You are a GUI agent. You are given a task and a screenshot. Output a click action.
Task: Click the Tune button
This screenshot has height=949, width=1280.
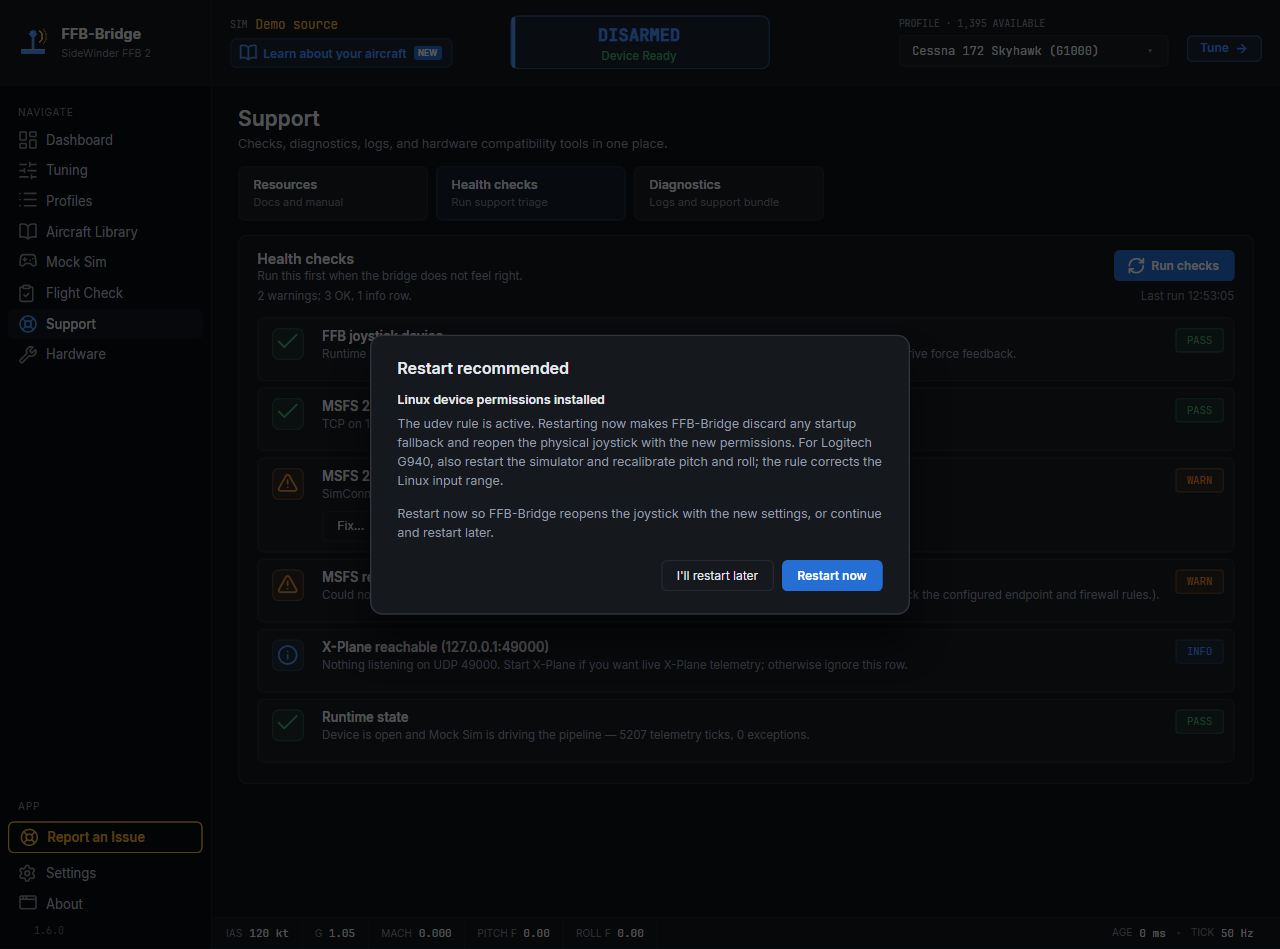pyautogui.click(x=1224, y=48)
